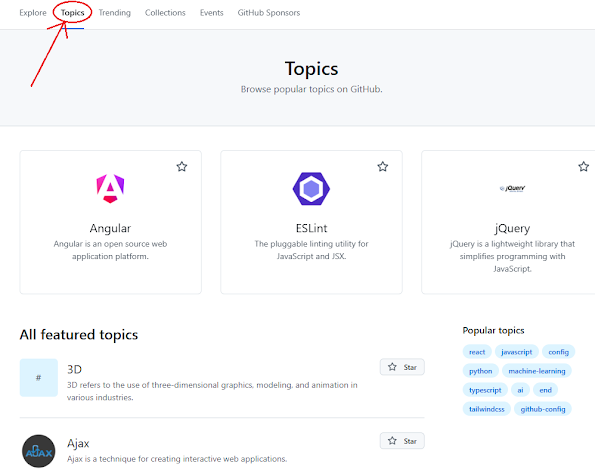Open the Ajax topic heading

[78, 443]
